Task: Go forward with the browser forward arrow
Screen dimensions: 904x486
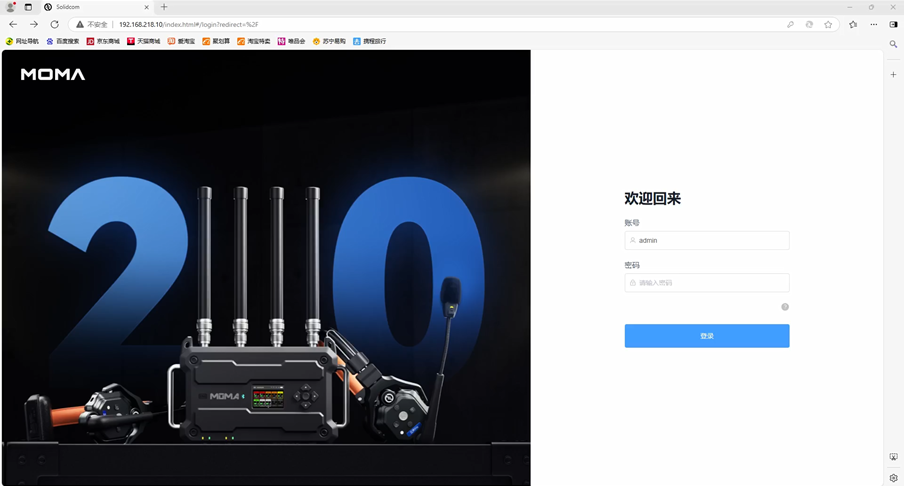Action: tap(33, 24)
